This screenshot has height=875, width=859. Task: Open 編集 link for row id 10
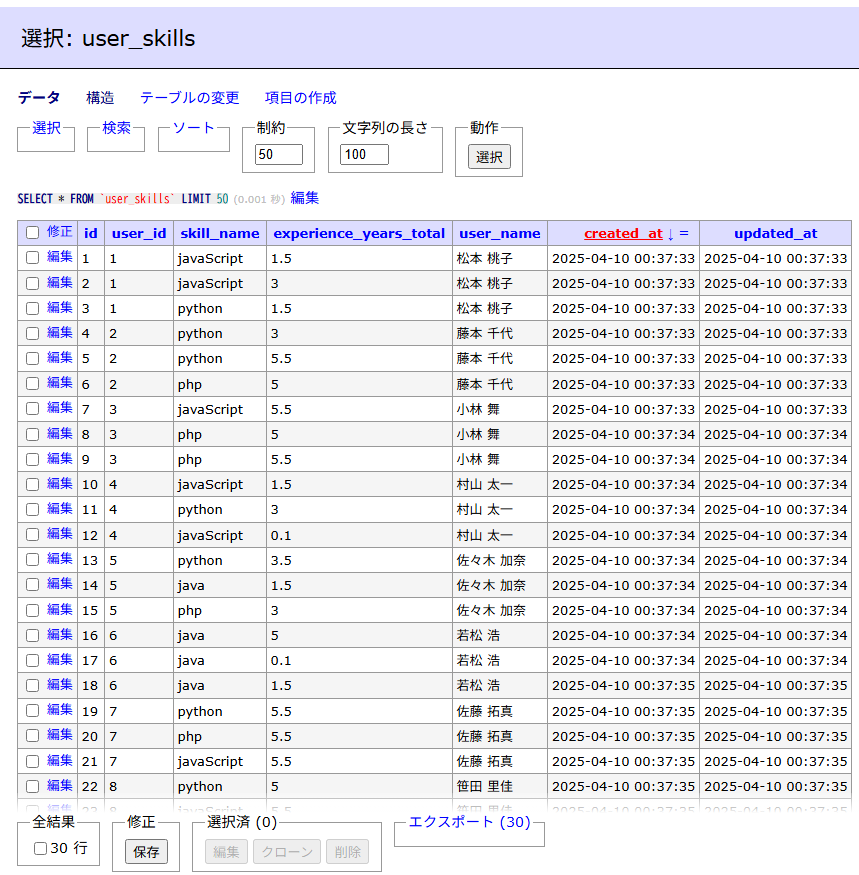[60, 483]
